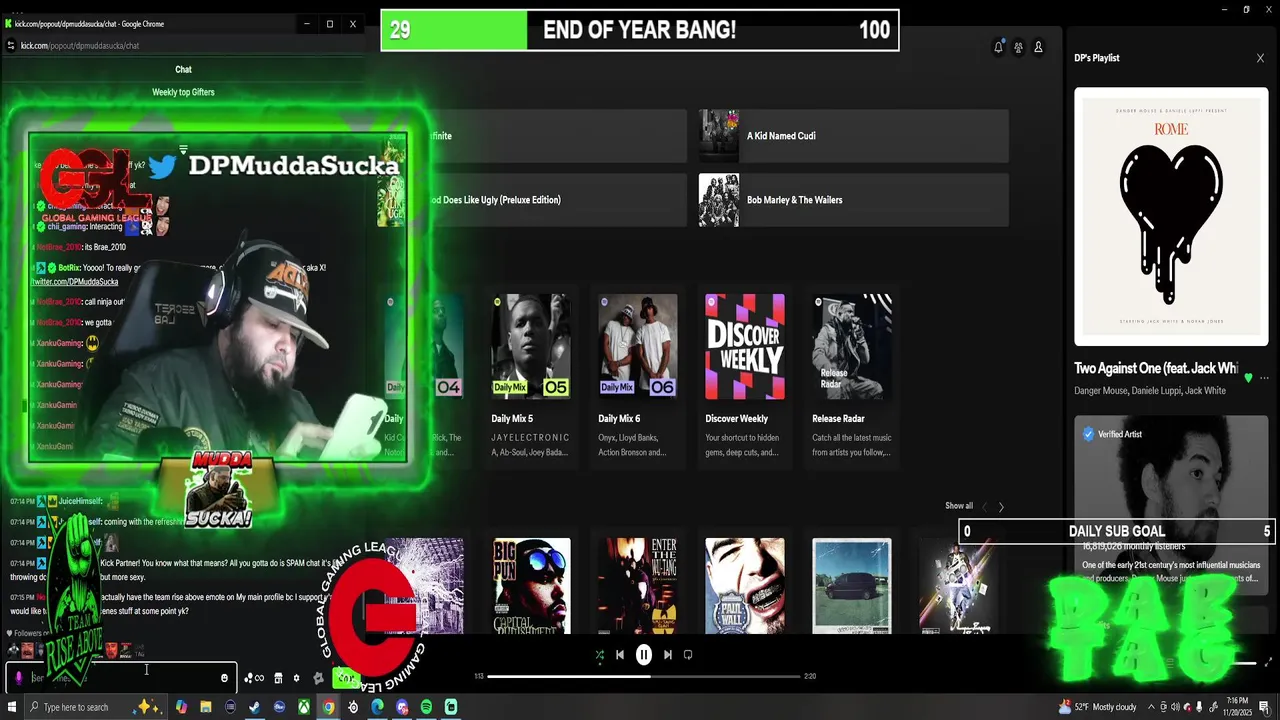The width and height of the screenshot is (1280, 720).
Task: Open more options next to song heart
Action: (1265, 378)
